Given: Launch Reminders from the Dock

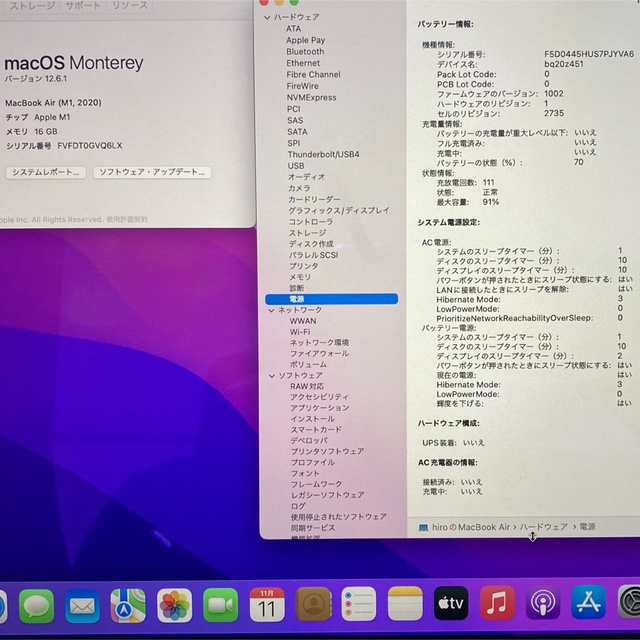Looking at the screenshot, I should coord(359,604).
